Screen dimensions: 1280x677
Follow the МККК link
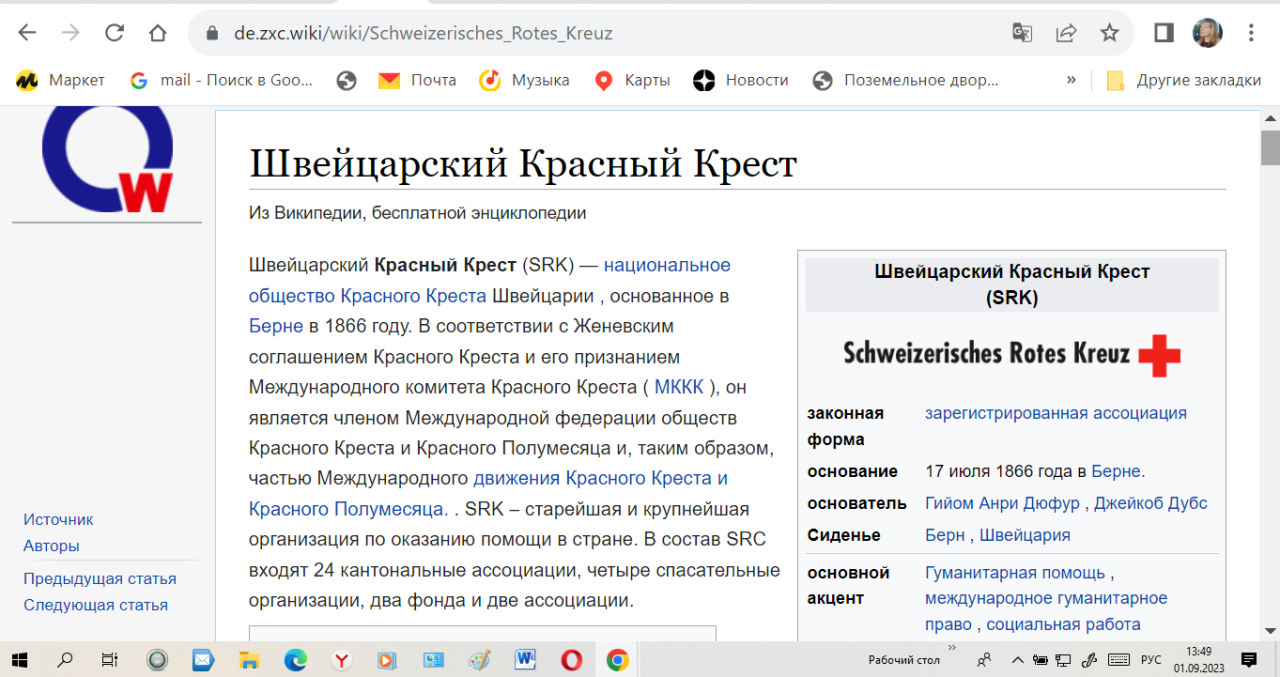[x=679, y=387]
